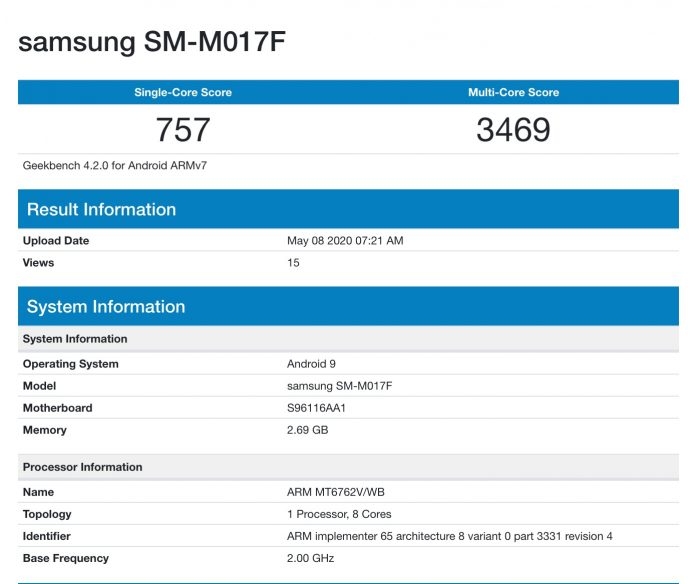Click the Topology value 1 Processor, 8 Cores
Screen dimensions: 696x584
tap(339, 514)
